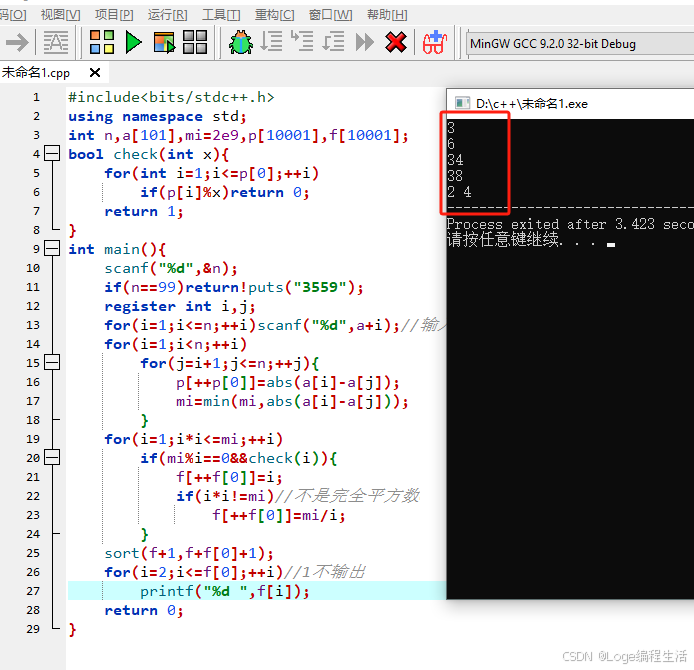Image resolution: width=694 pixels, height=670 pixels.
Task: Click the '#include<bits/stdc++.h>' line
Action: point(171,97)
